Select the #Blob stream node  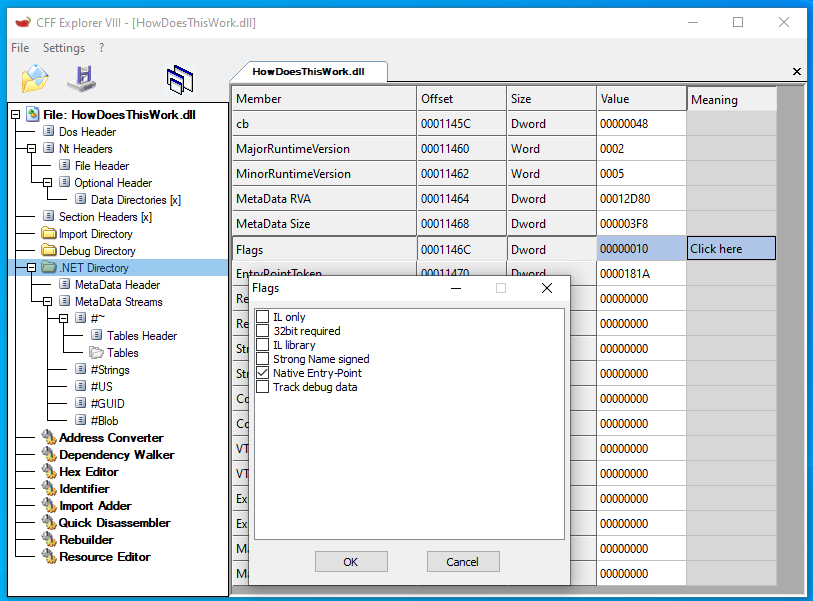pyautogui.click(x=104, y=421)
